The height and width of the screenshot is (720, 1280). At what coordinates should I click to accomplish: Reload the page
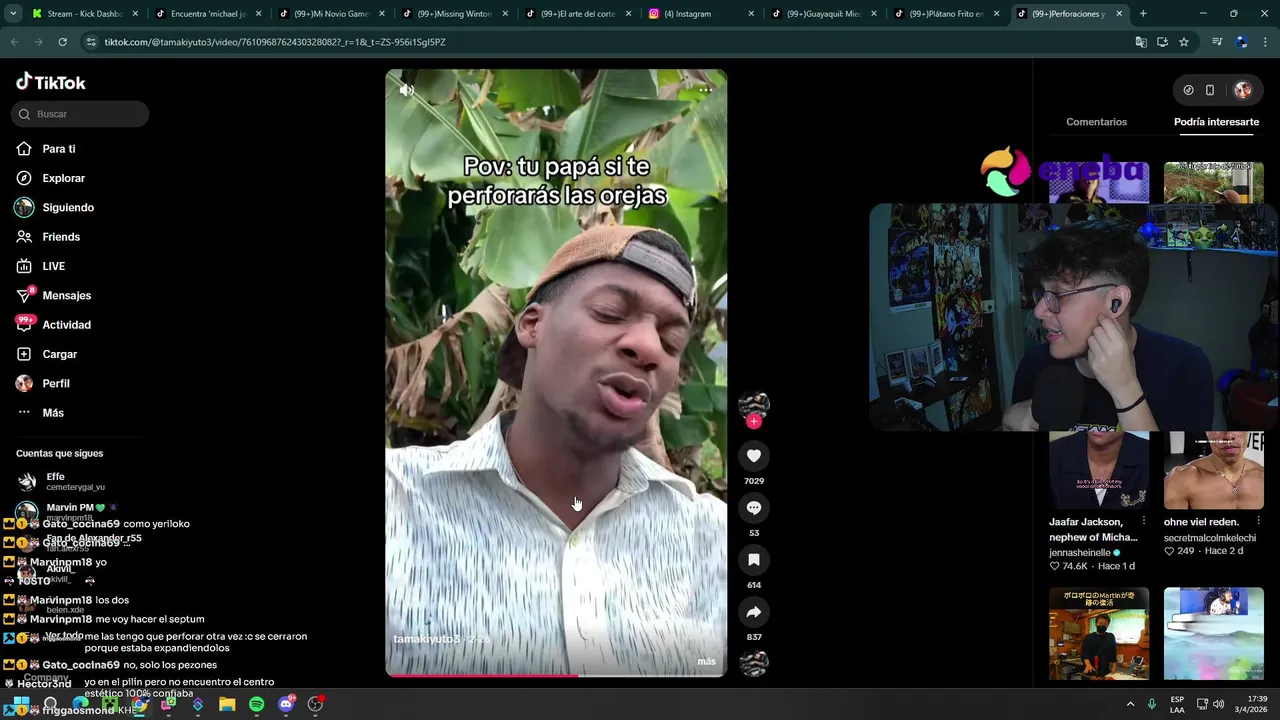click(62, 42)
